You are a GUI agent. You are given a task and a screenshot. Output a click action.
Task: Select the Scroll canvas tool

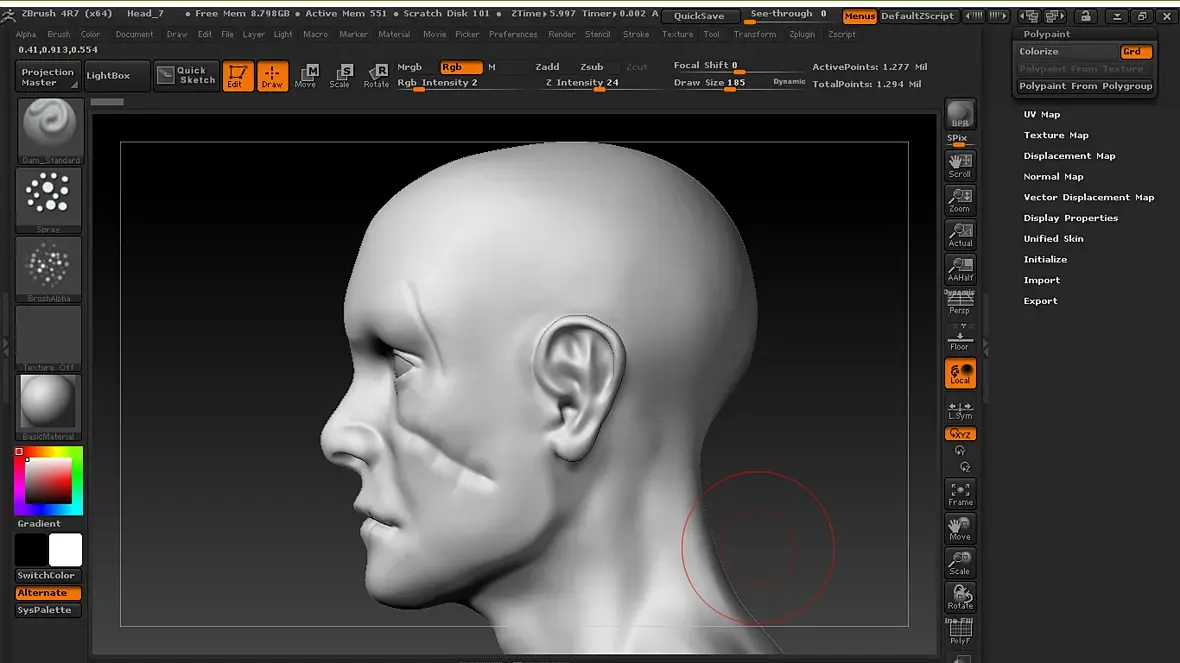[x=960, y=165]
